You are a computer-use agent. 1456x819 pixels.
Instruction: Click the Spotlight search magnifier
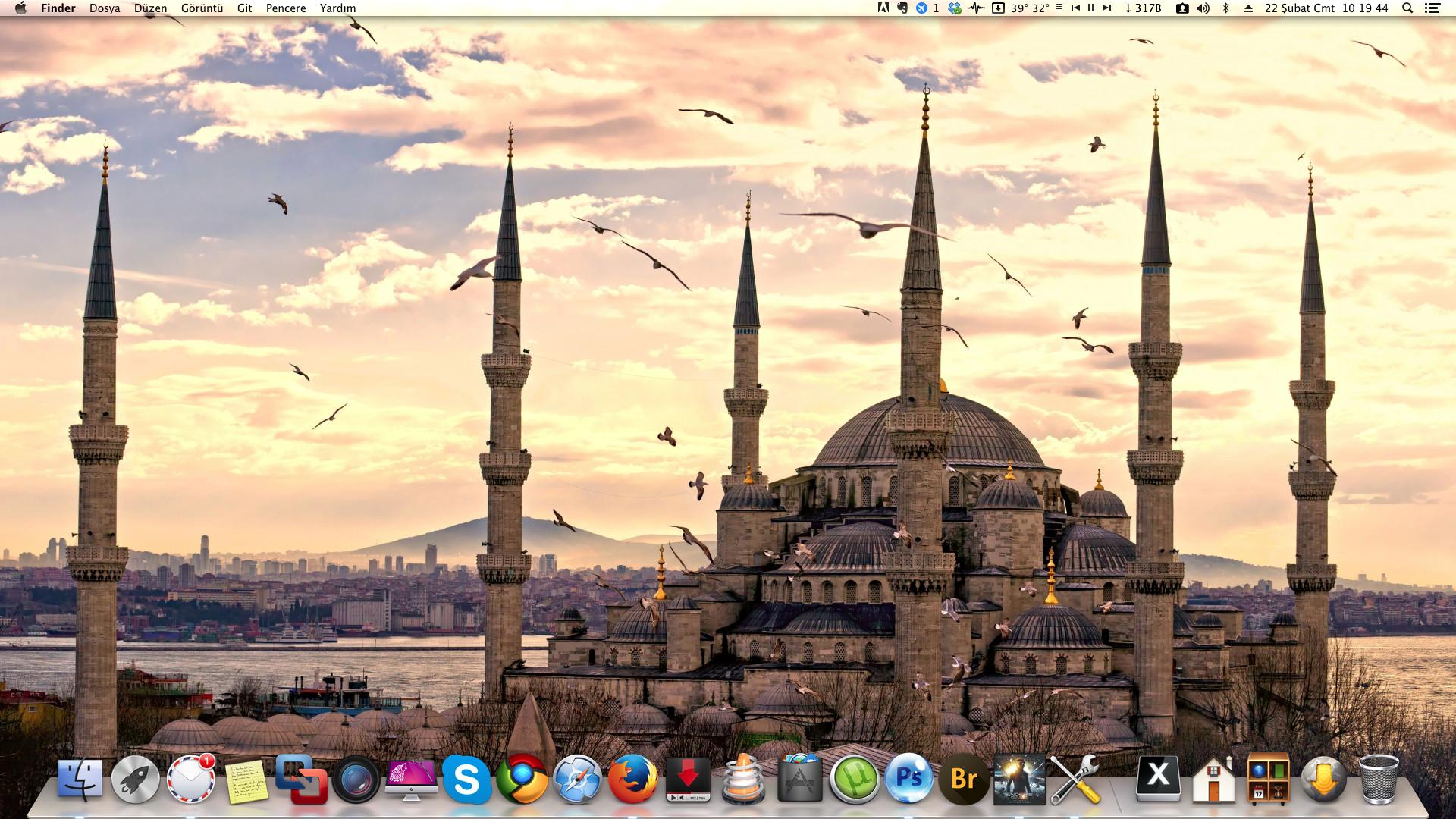[x=1407, y=8]
